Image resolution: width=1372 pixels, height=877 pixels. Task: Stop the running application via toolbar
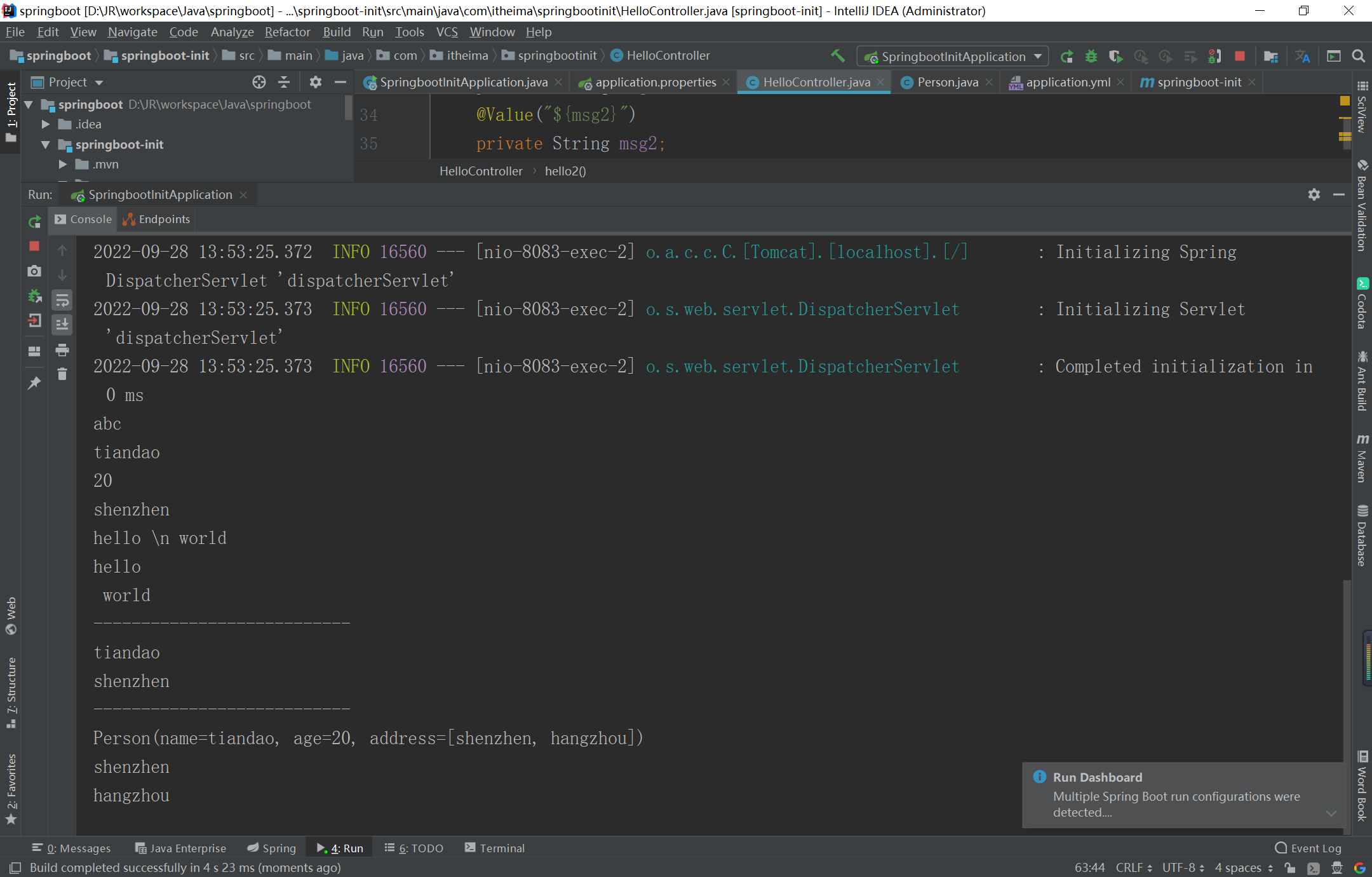[x=1239, y=57]
